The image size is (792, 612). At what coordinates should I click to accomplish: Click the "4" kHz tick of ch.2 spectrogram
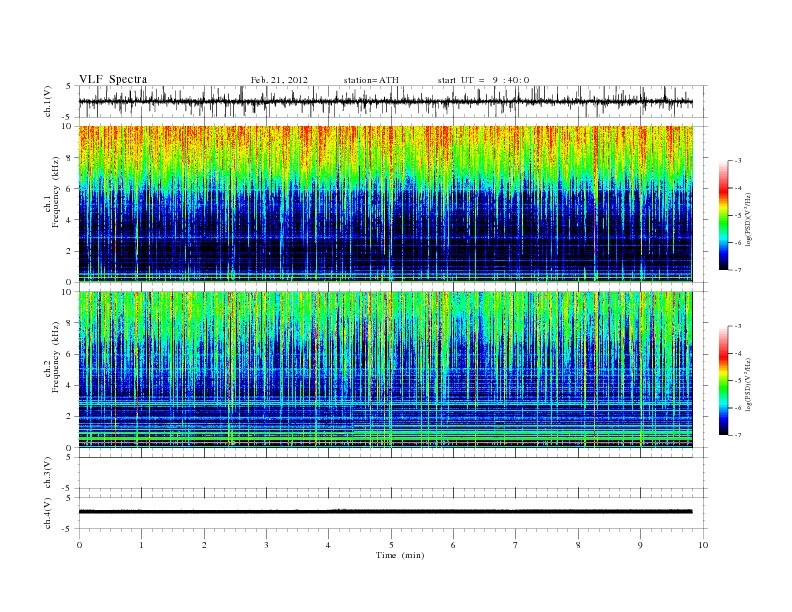70,385
